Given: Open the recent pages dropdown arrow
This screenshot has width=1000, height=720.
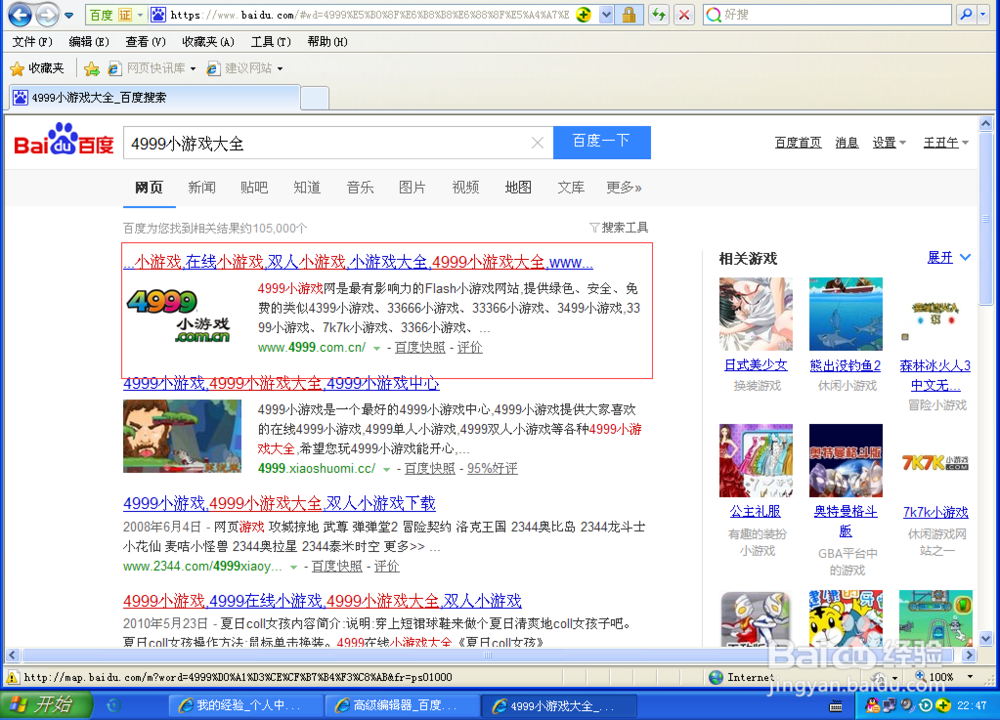Looking at the screenshot, I should [69, 15].
